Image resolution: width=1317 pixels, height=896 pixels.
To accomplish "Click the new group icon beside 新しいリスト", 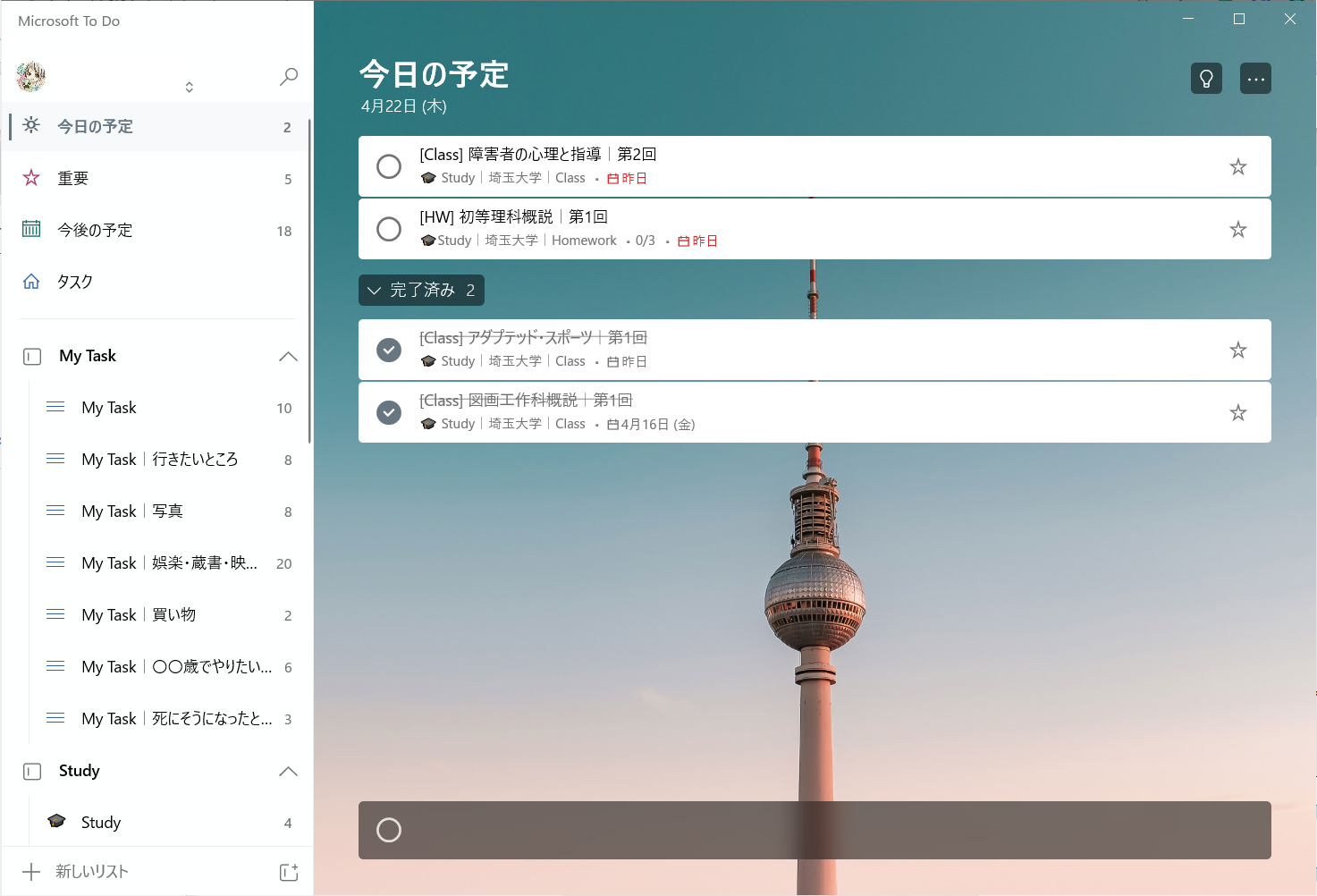I will click(289, 872).
